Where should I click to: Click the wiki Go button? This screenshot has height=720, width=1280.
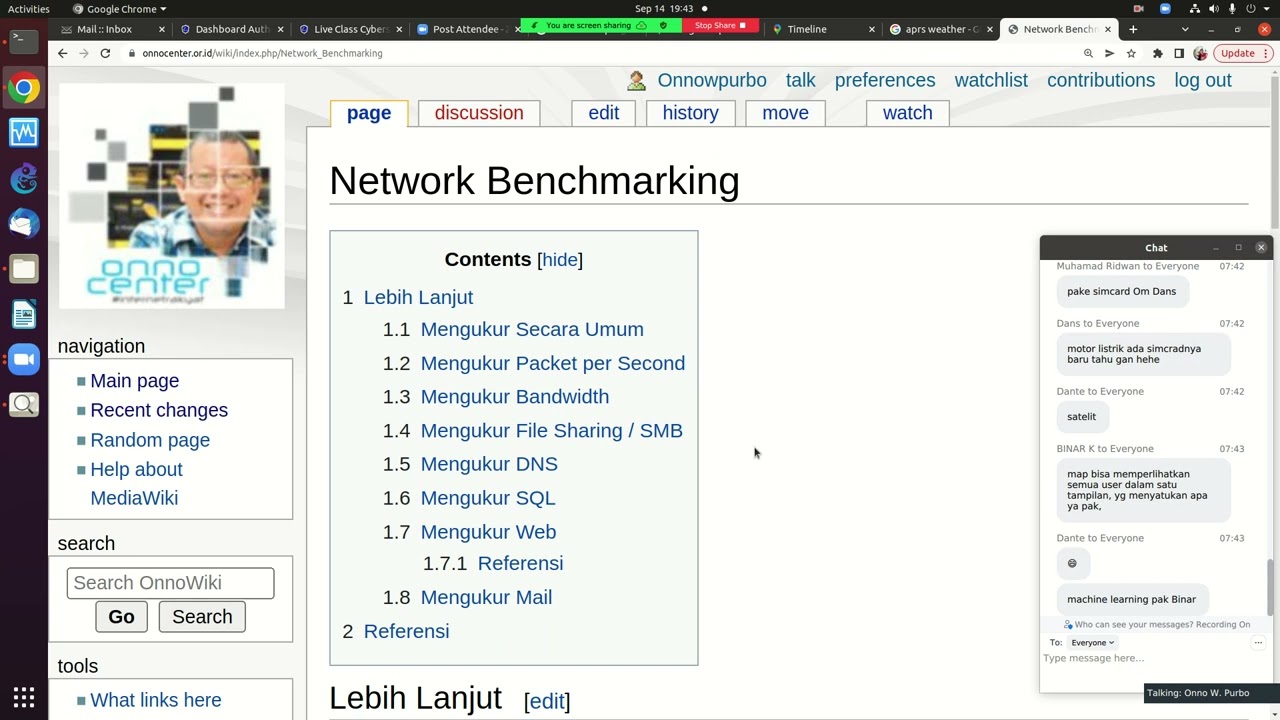pyautogui.click(x=121, y=617)
